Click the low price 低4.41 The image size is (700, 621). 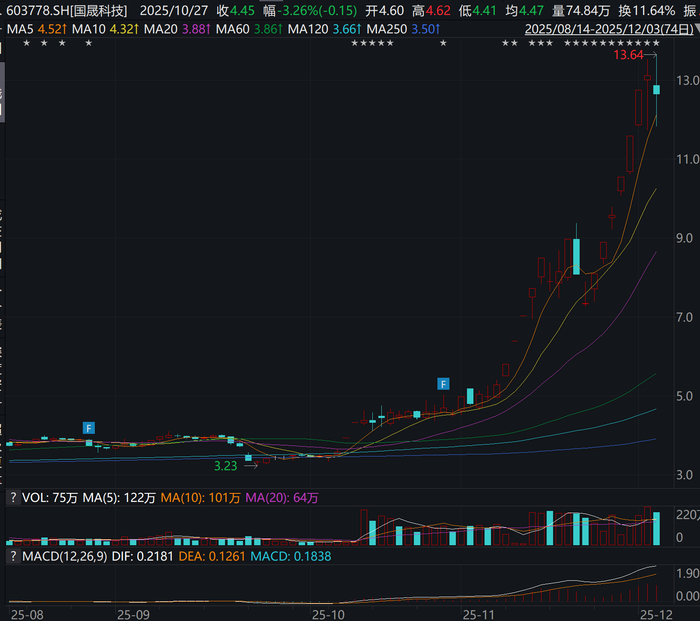(477, 11)
